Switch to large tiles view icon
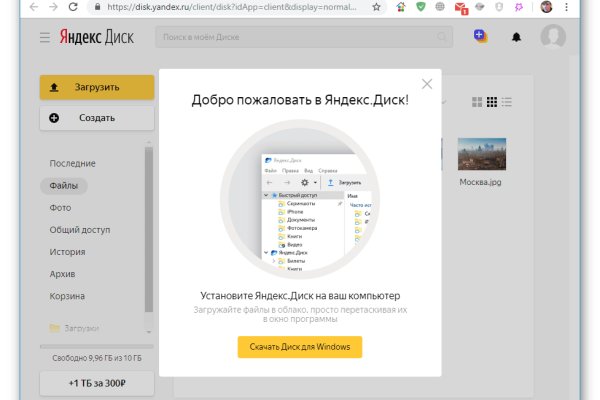This screenshot has height=400, width=600. [476, 102]
